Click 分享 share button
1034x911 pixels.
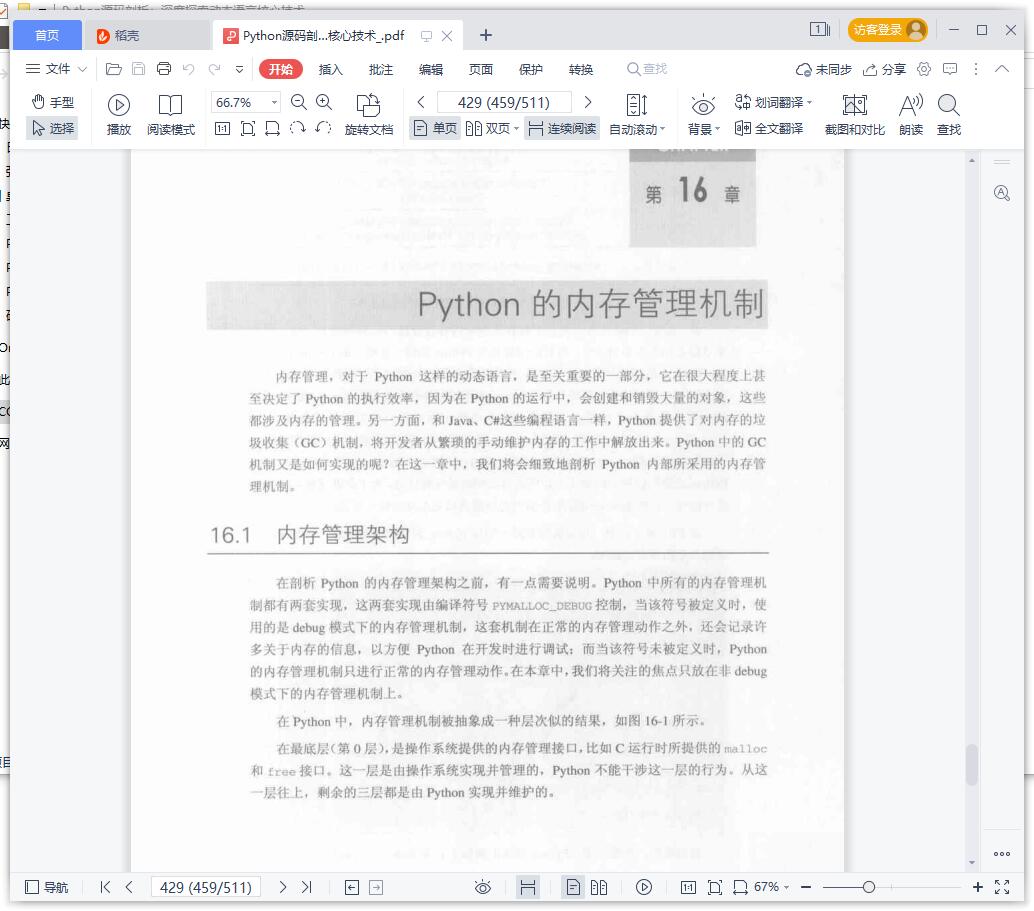click(884, 69)
